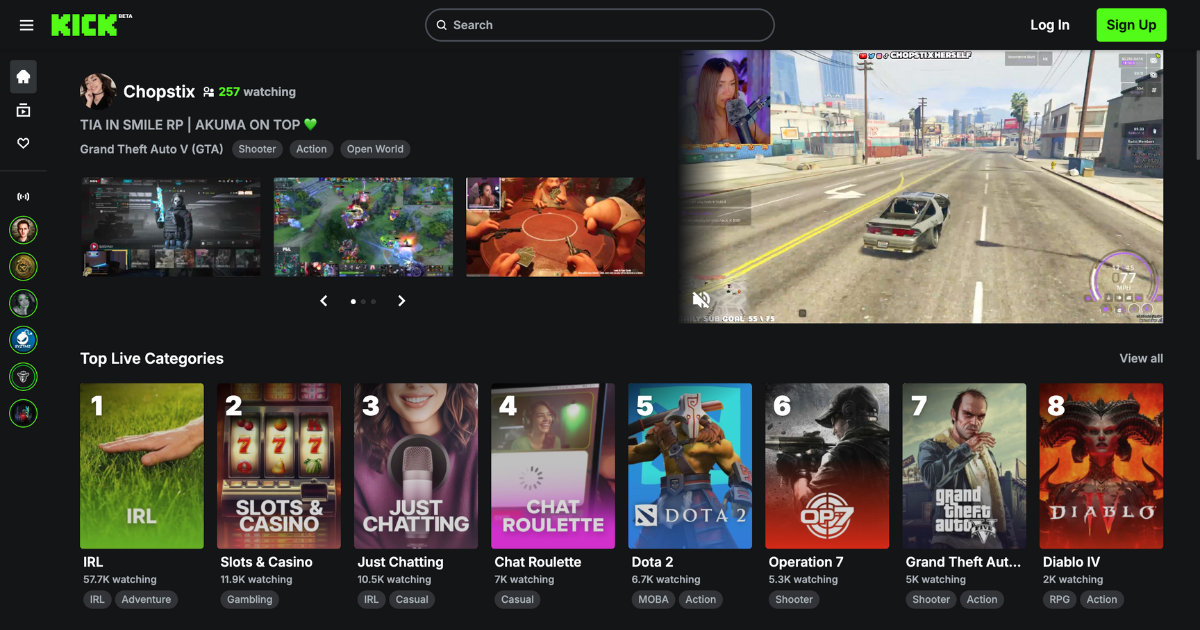Unmute the featured stream video
This screenshot has width=1200, height=630.
(702, 299)
